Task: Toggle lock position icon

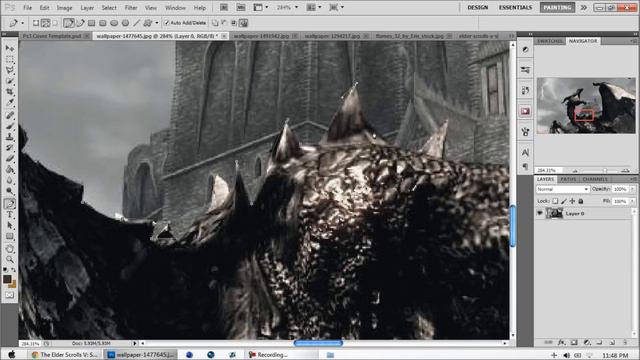Action: click(x=572, y=201)
